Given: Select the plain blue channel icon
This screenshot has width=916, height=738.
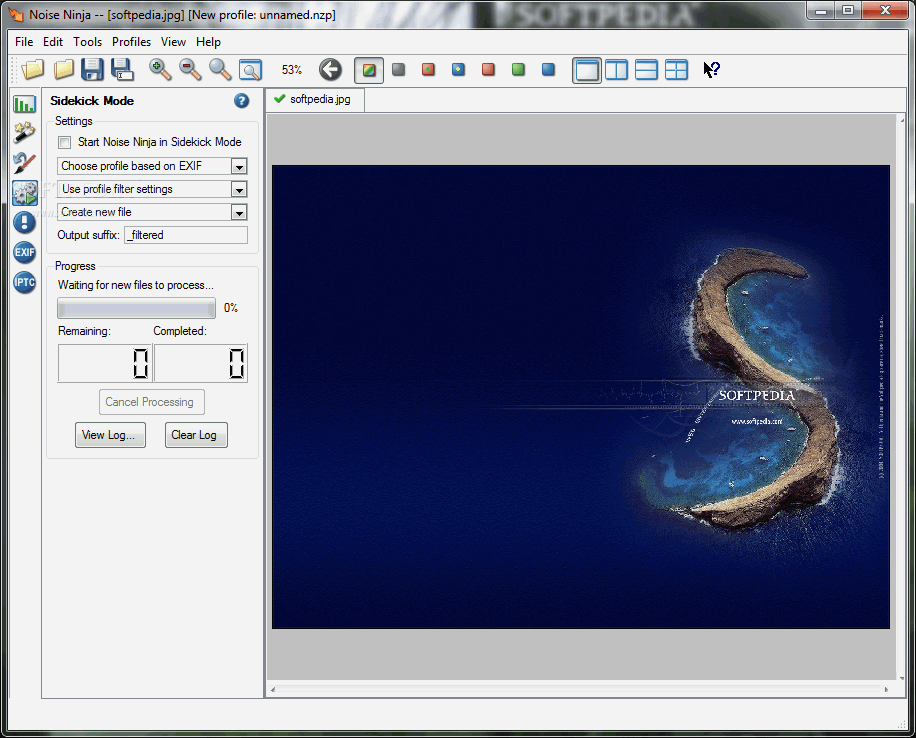Looking at the screenshot, I should pyautogui.click(x=548, y=70).
